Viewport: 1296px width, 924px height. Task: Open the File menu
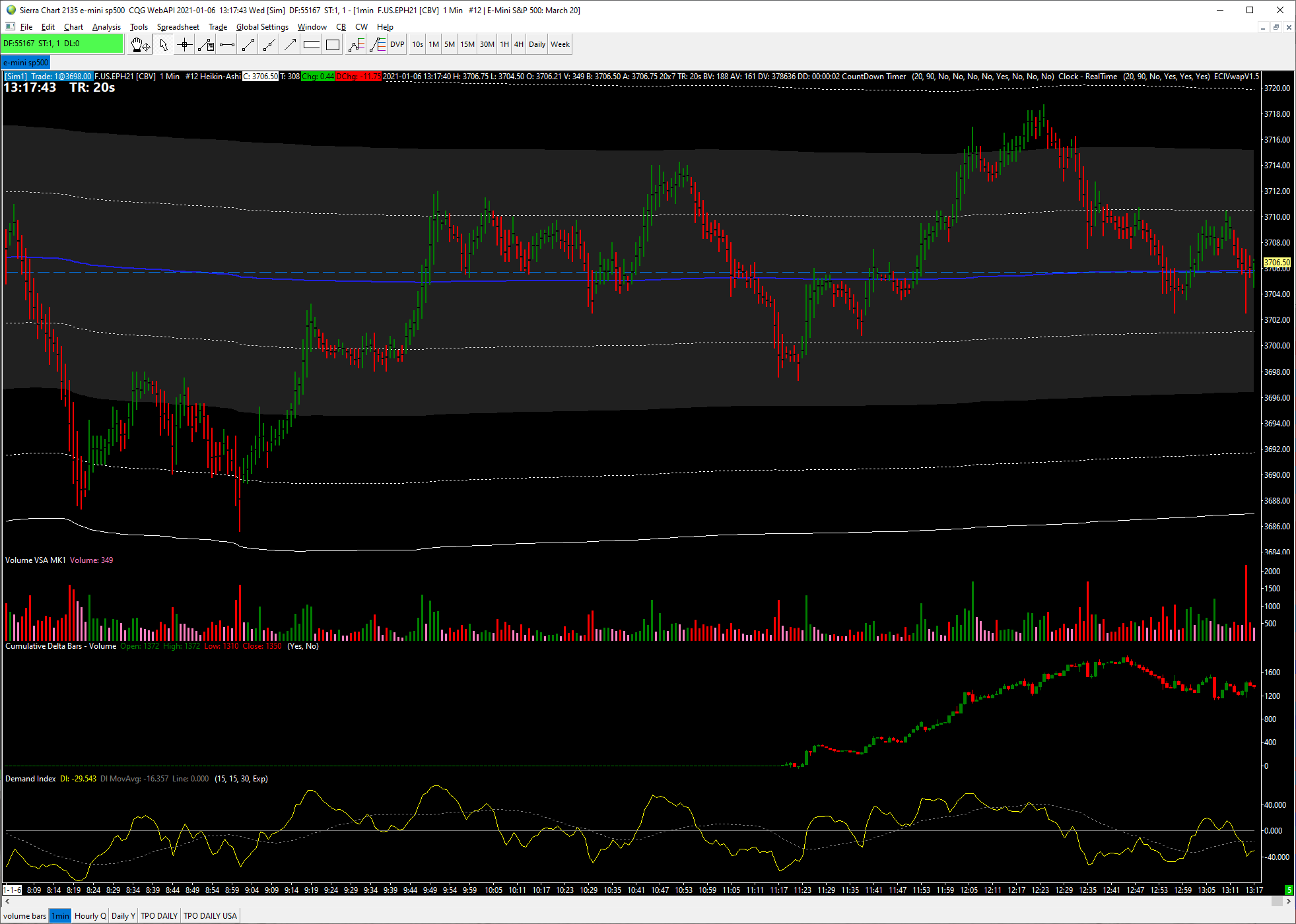pos(26,27)
